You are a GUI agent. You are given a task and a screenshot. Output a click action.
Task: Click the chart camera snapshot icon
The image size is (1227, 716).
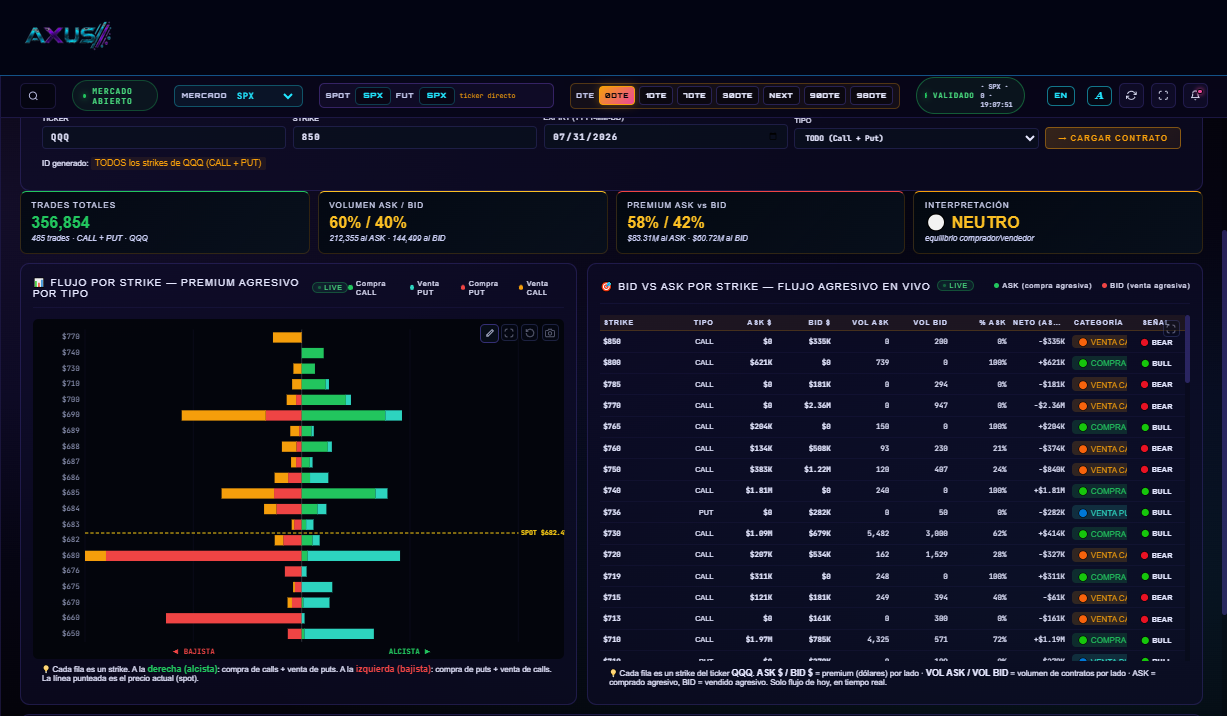pos(550,333)
